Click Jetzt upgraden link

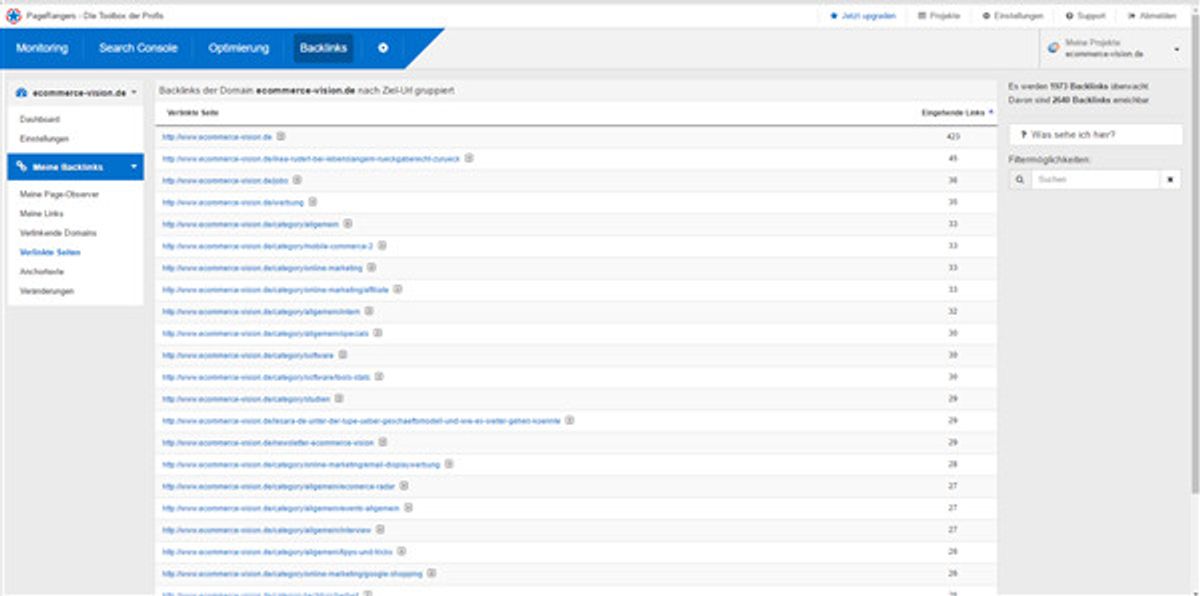863,16
